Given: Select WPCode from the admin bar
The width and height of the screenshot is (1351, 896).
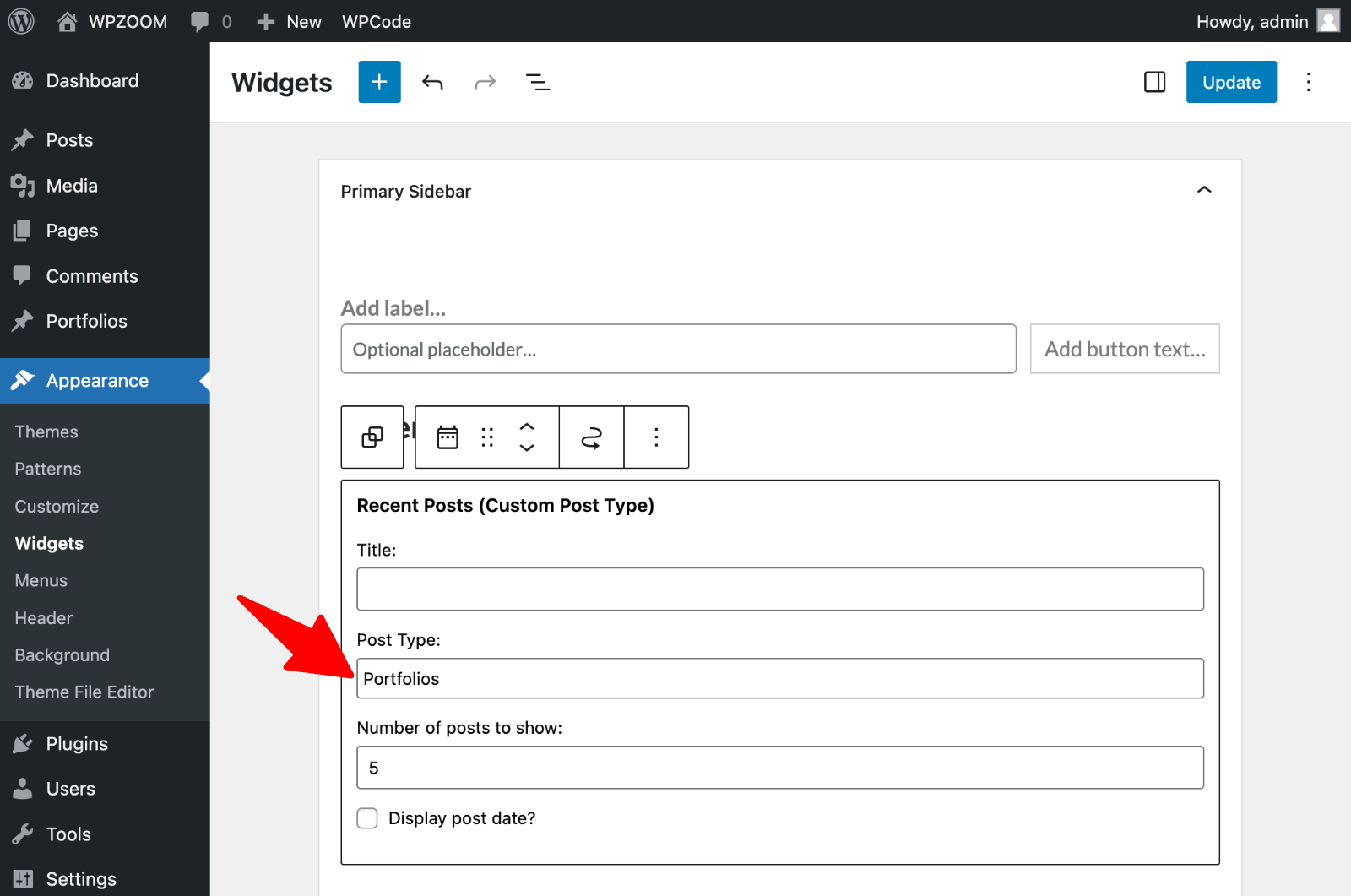Looking at the screenshot, I should (377, 21).
